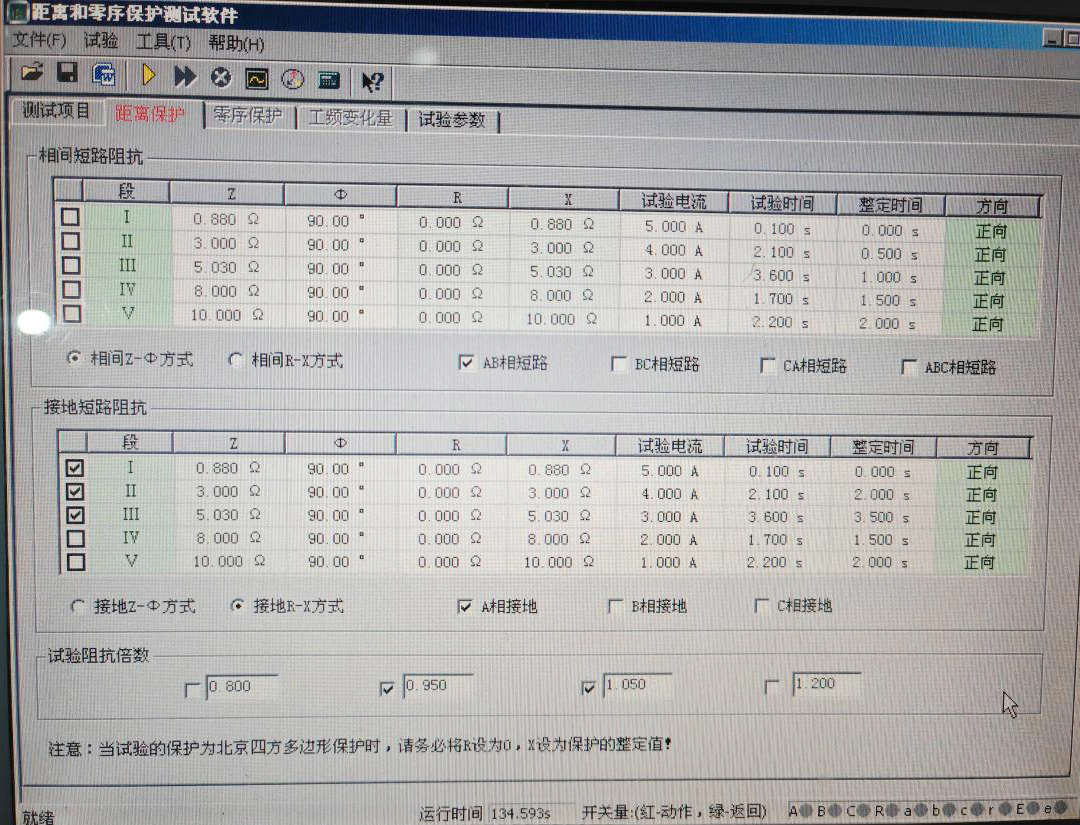Select the 接地Z-Φ方式 radio button
The height and width of the screenshot is (825, 1080).
click(78, 606)
